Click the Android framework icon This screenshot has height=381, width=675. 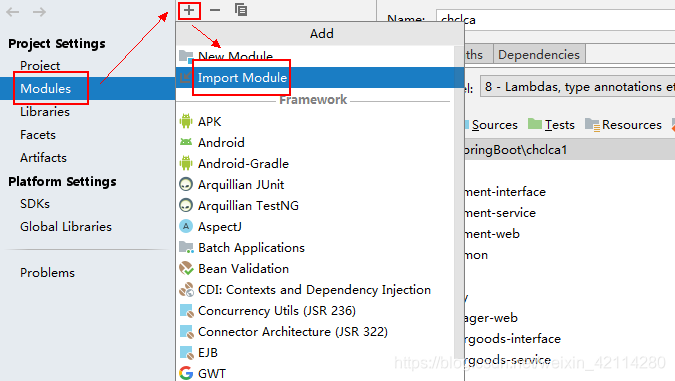point(186,142)
